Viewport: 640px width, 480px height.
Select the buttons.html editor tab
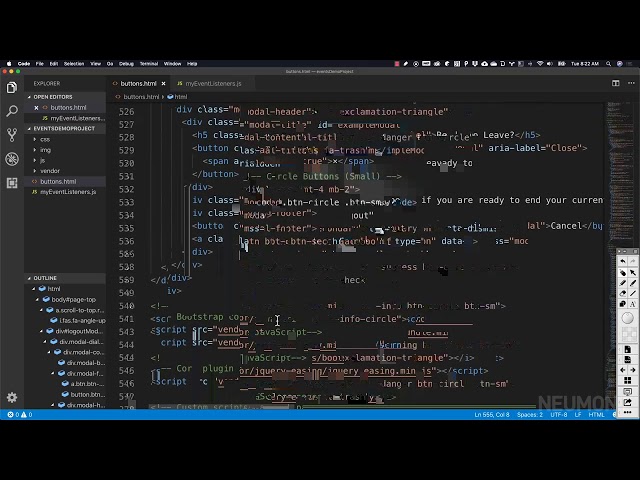139,84
